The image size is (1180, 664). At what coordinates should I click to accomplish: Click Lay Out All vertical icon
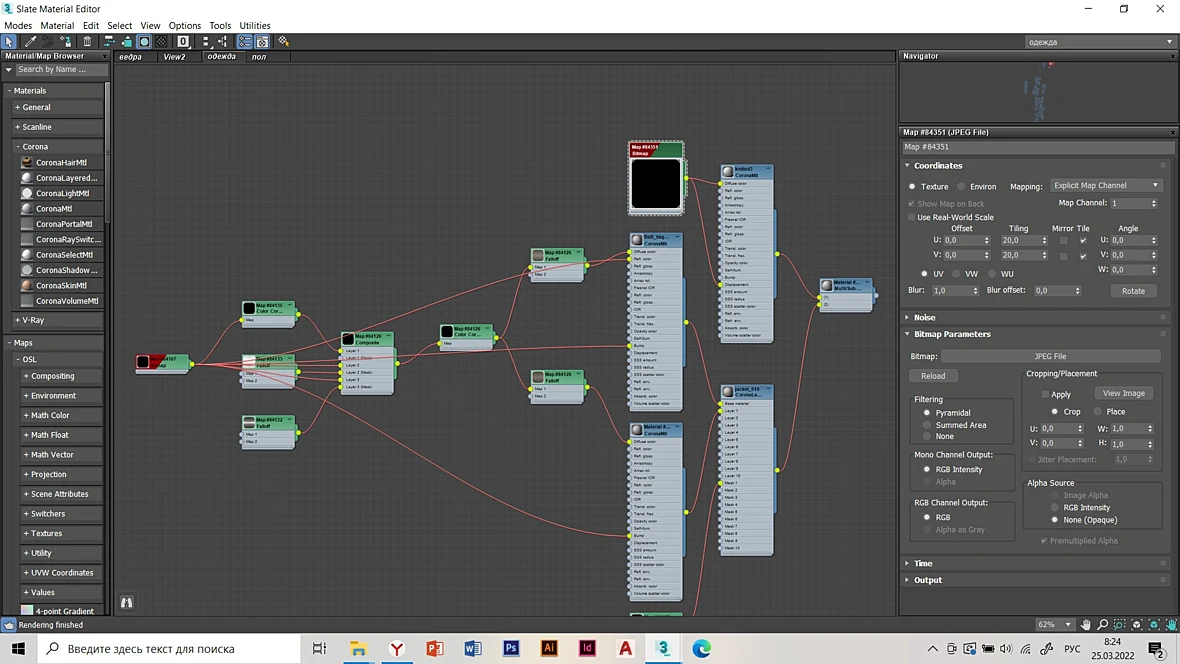point(205,41)
